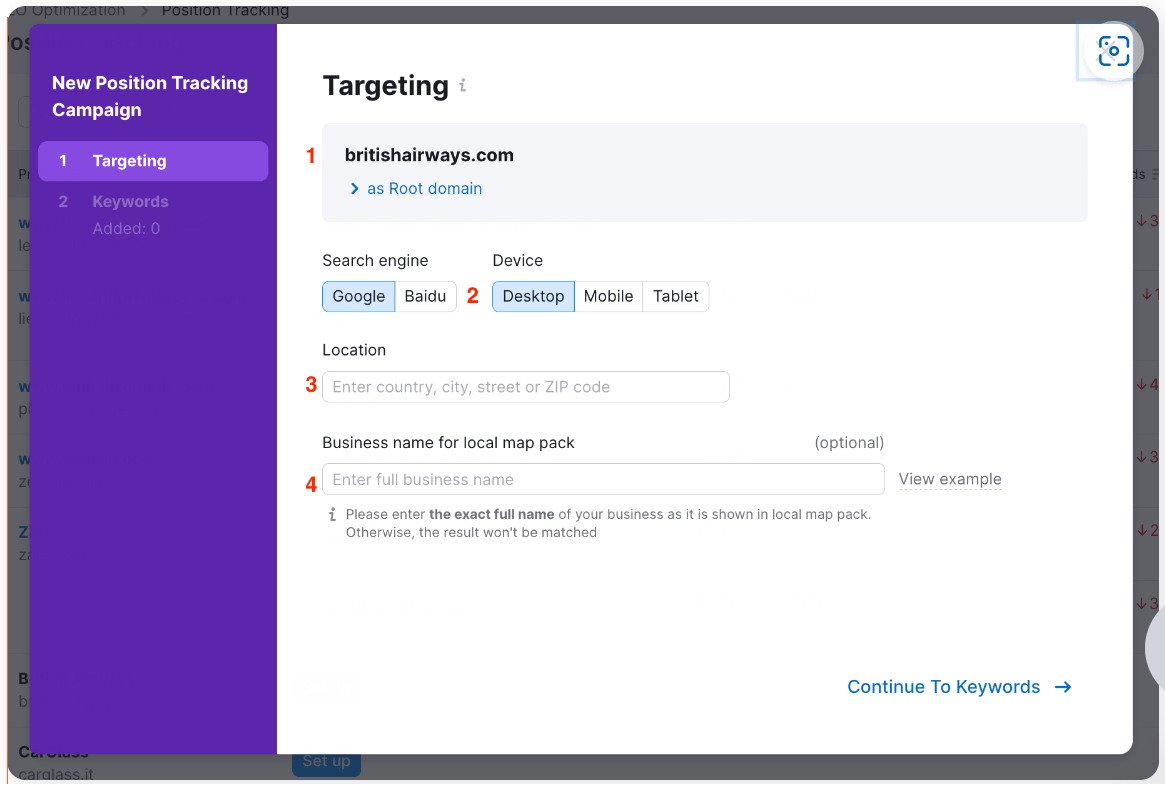Screen dimensions: 1165x787
Task: Click the info icon below the business name field
Action: (331, 513)
